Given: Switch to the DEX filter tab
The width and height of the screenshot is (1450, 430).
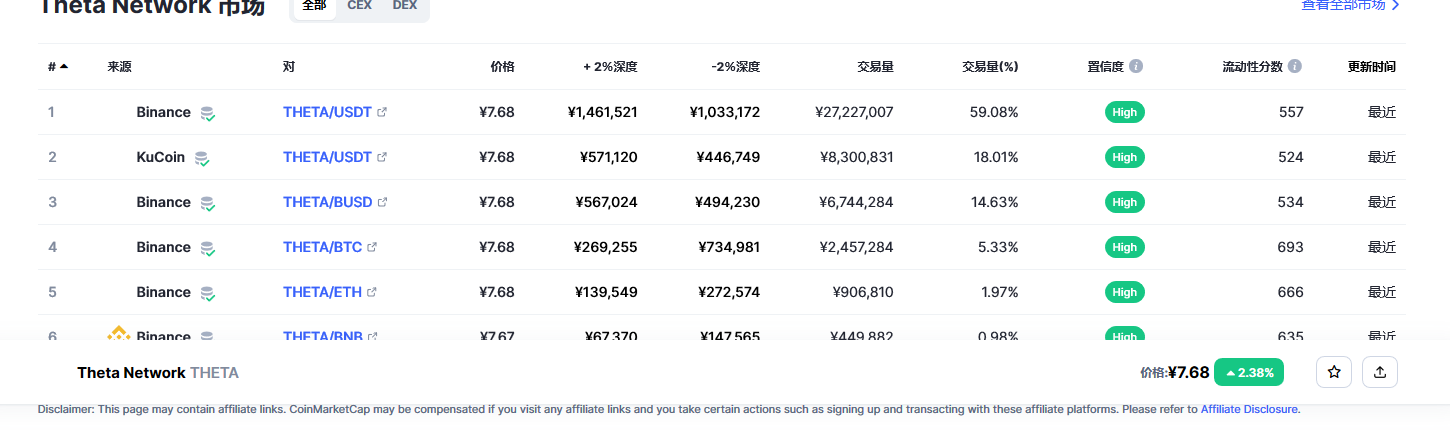Looking at the screenshot, I should pos(405,5).
